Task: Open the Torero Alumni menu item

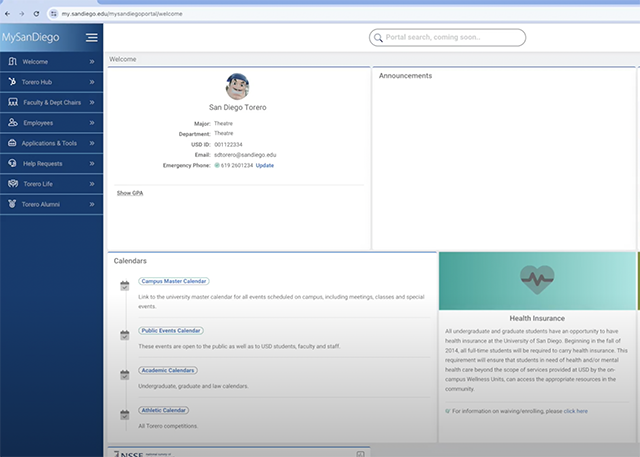Action: click(x=51, y=204)
